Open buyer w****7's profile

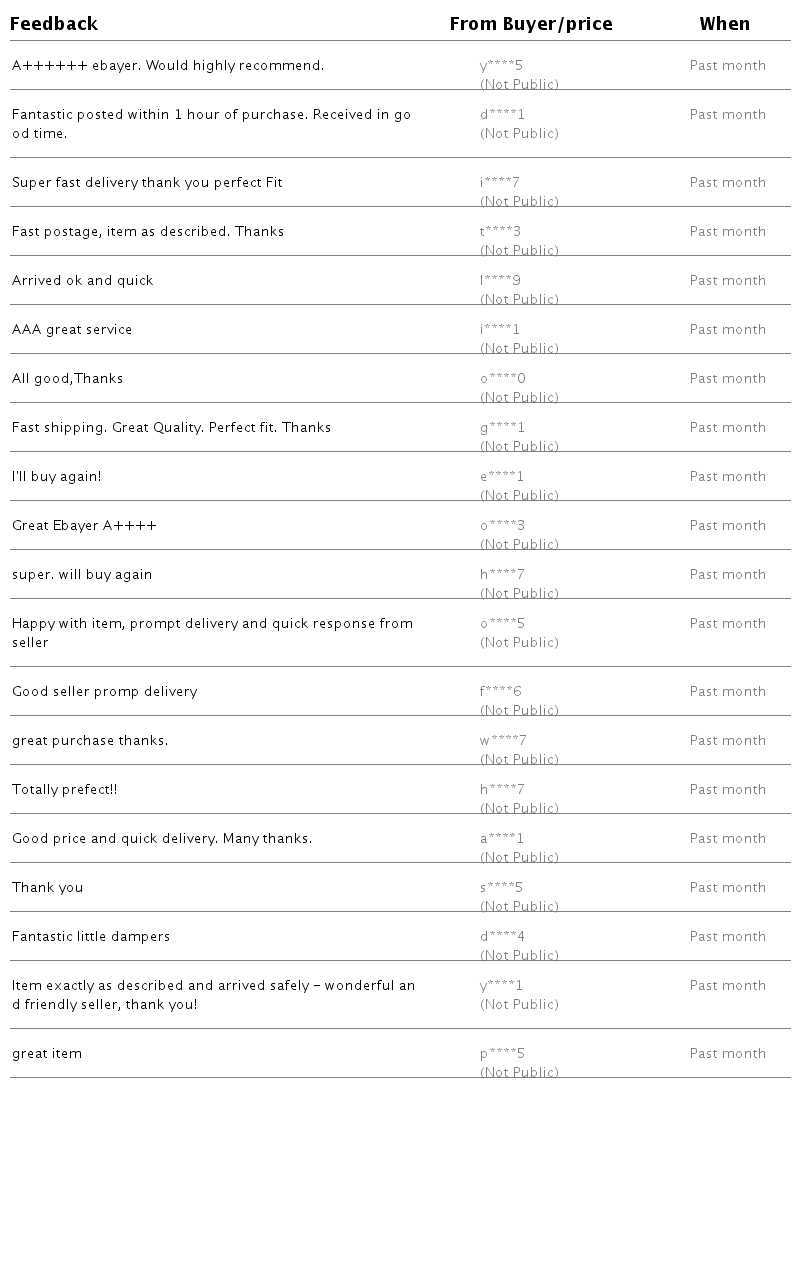(503, 741)
